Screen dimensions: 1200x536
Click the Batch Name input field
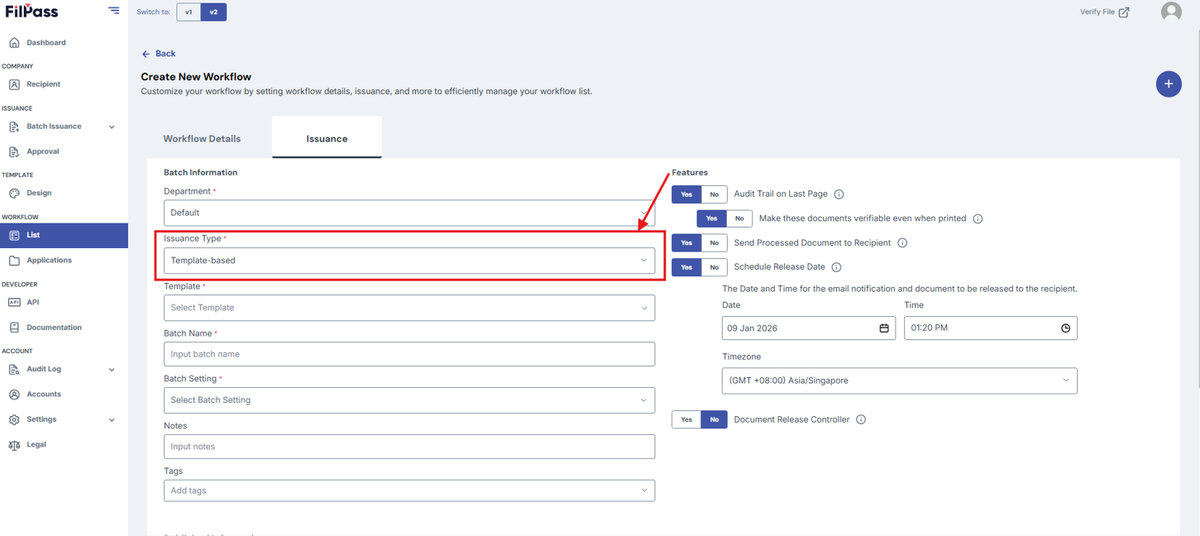click(x=409, y=354)
